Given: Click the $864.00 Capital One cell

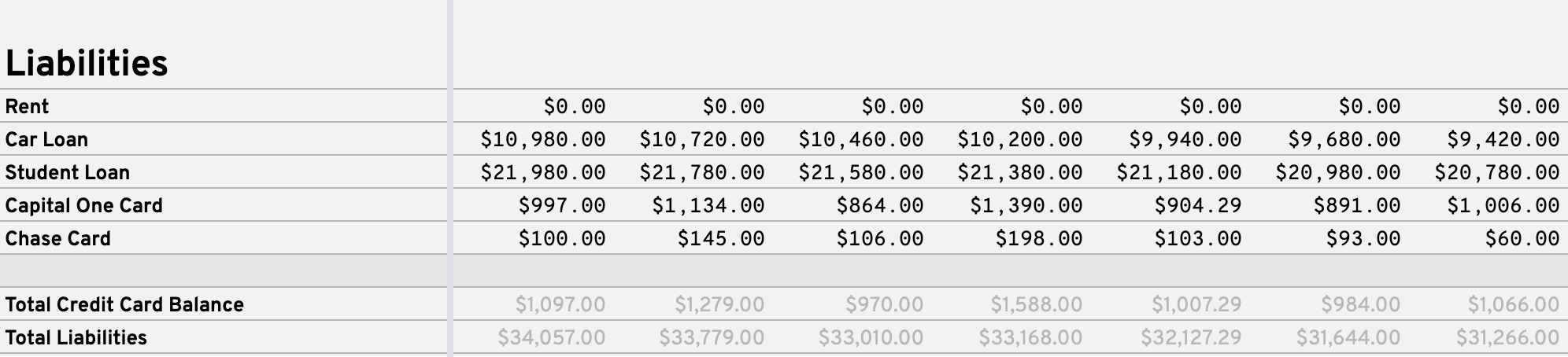Looking at the screenshot, I should tap(880, 205).
